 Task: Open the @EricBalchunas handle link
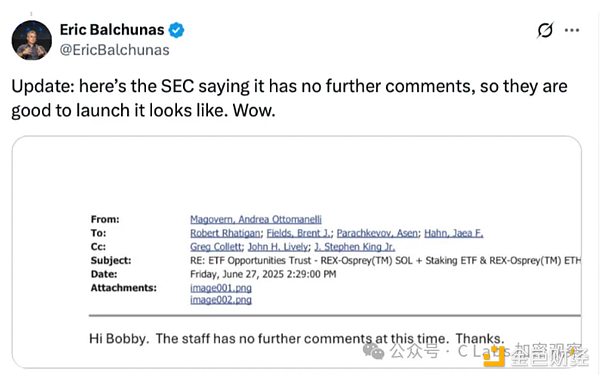(114, 50)
